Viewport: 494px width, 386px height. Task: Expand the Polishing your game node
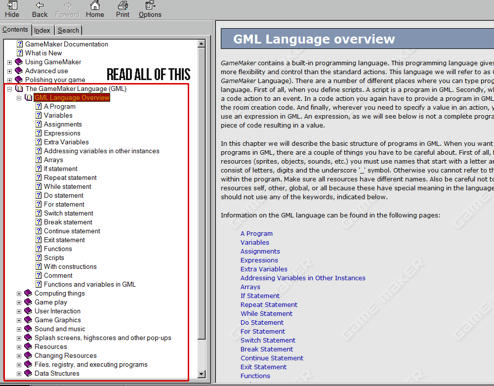click(x=10, y=80)
